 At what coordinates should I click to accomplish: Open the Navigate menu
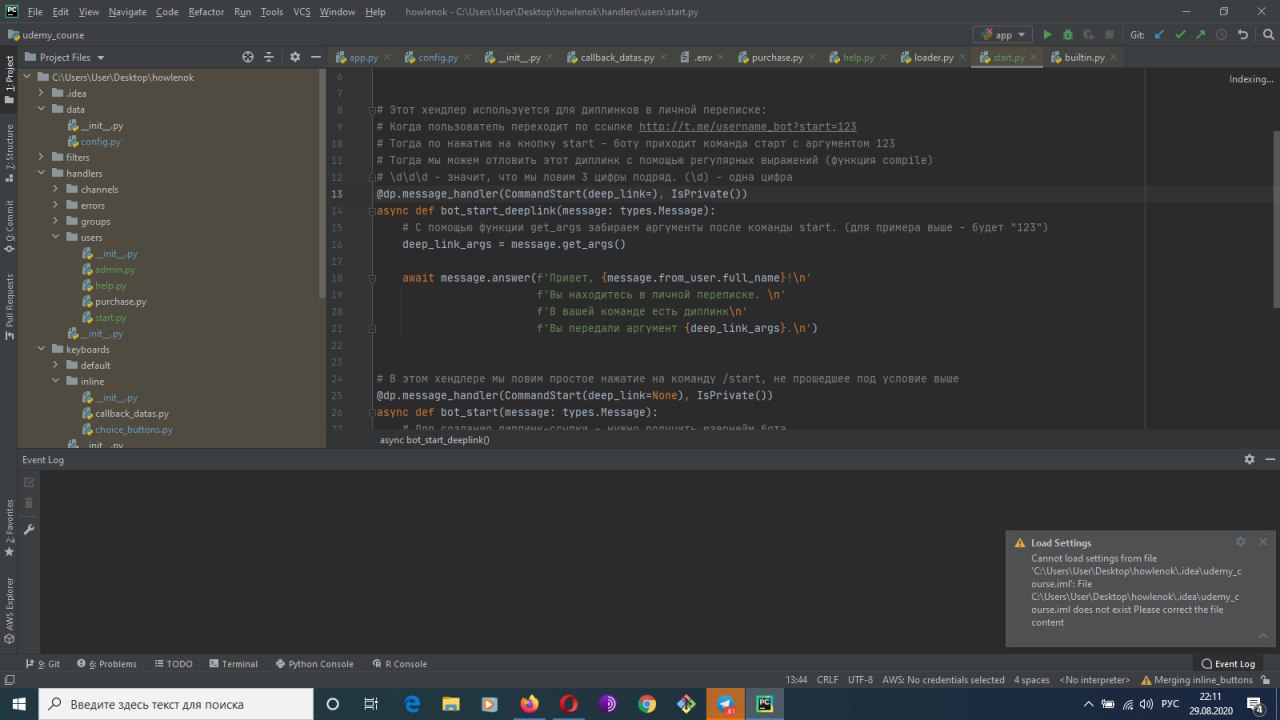click(127, 12)
